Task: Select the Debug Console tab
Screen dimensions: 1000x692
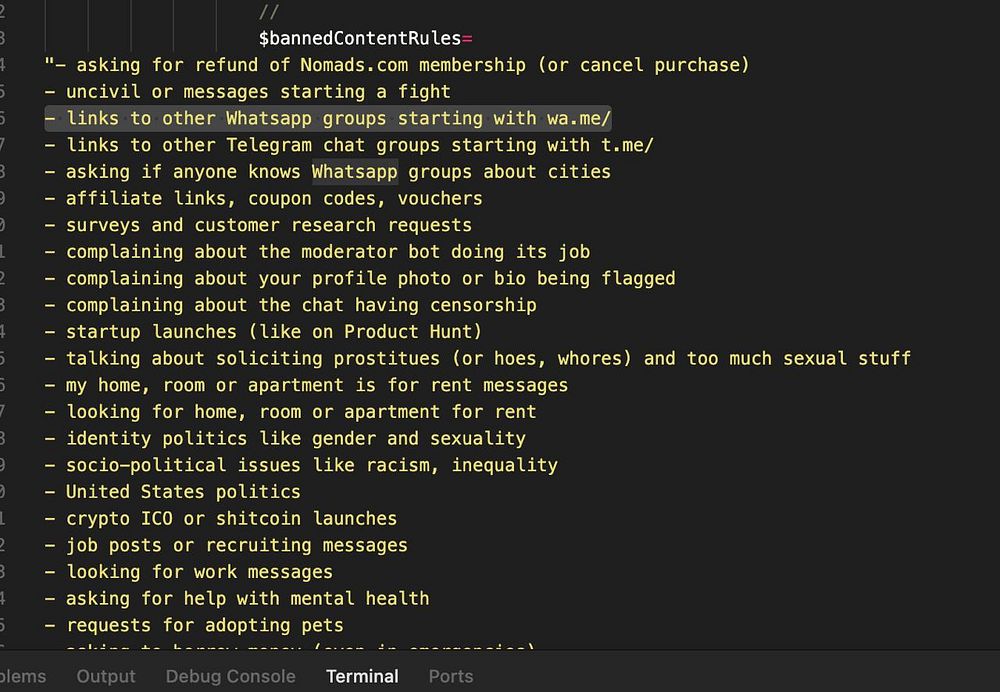Action: pyautogui.click(x=230, y=676)
